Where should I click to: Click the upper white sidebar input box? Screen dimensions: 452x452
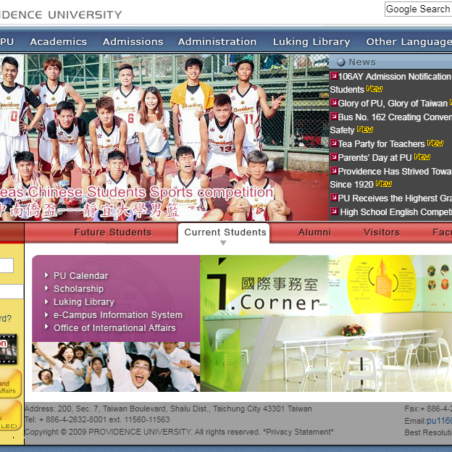point(7,266)
